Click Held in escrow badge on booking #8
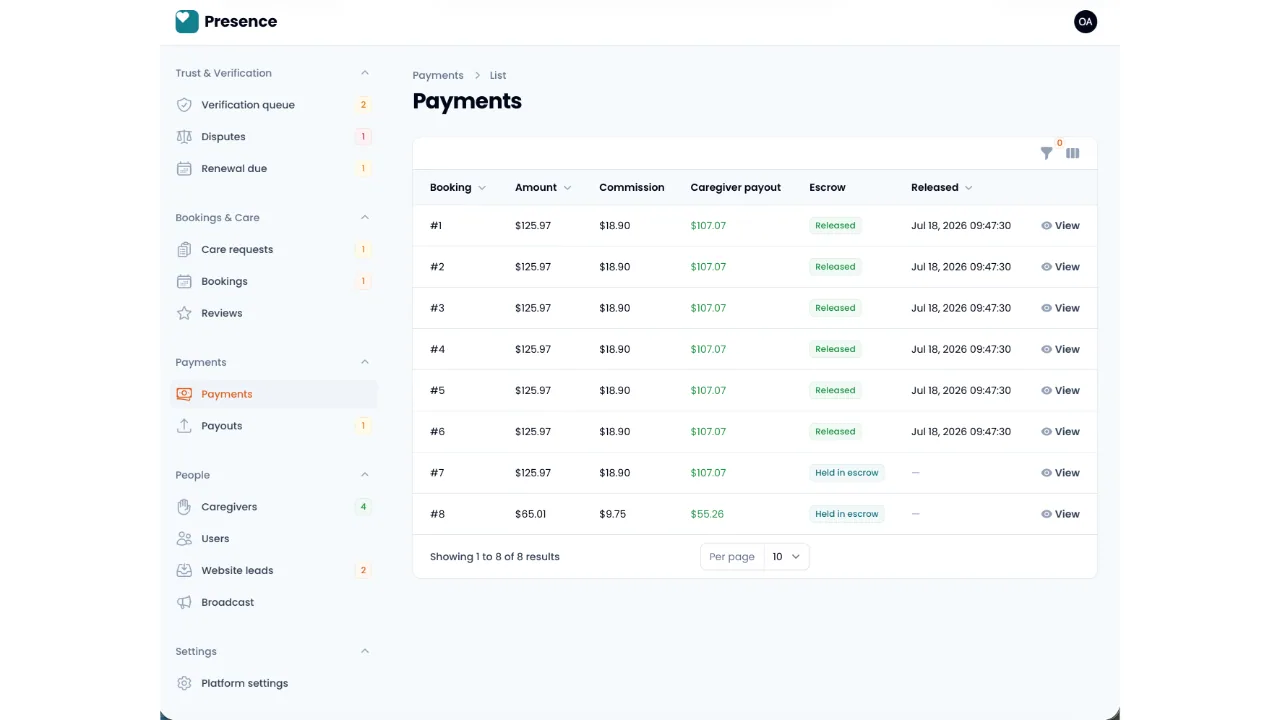1280x720 pixels. [x=847, y=514]
